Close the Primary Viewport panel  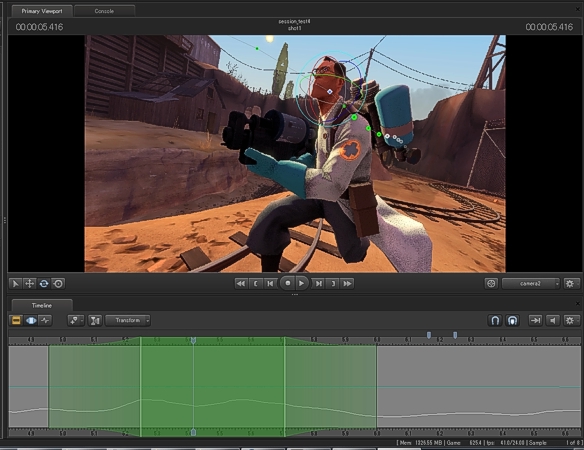click(578, 10)
